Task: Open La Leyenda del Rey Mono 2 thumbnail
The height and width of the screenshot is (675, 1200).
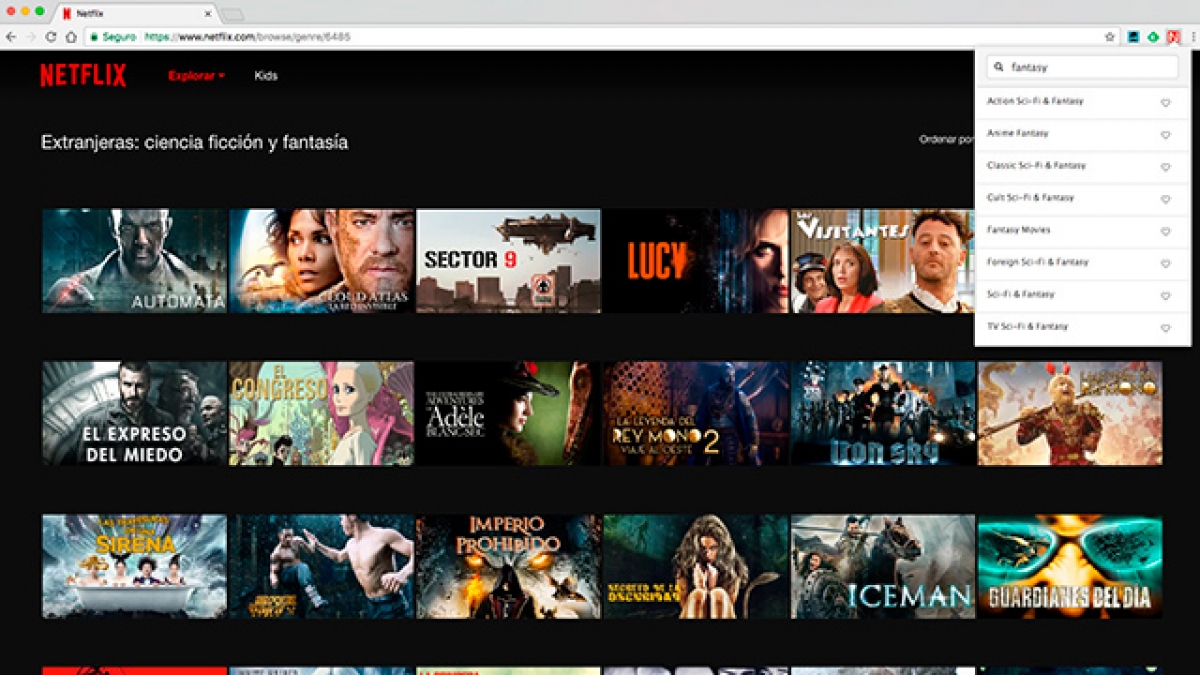Action: [x=696, y=414]
